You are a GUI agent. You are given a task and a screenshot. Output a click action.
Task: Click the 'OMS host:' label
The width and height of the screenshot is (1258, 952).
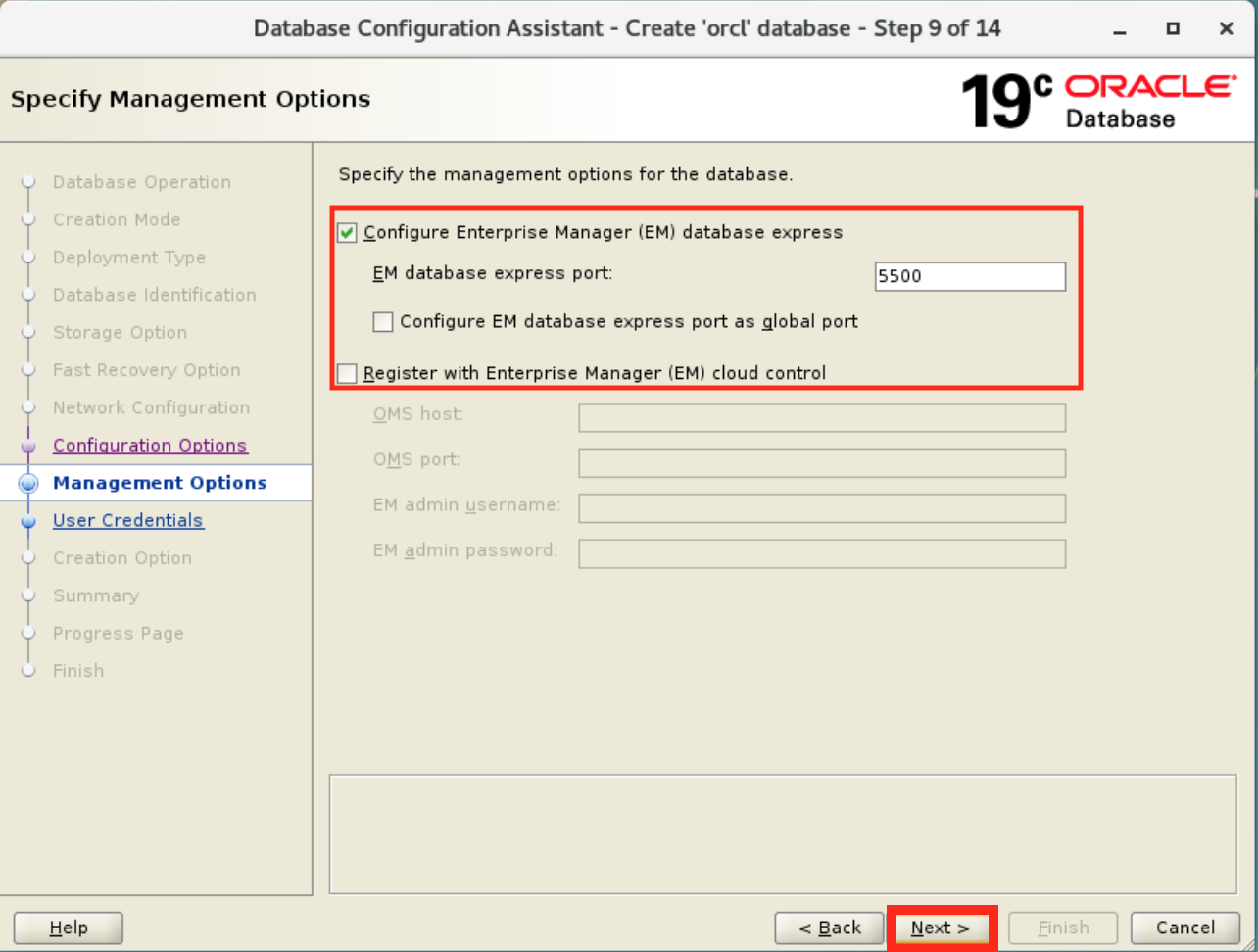coord(418,414)
